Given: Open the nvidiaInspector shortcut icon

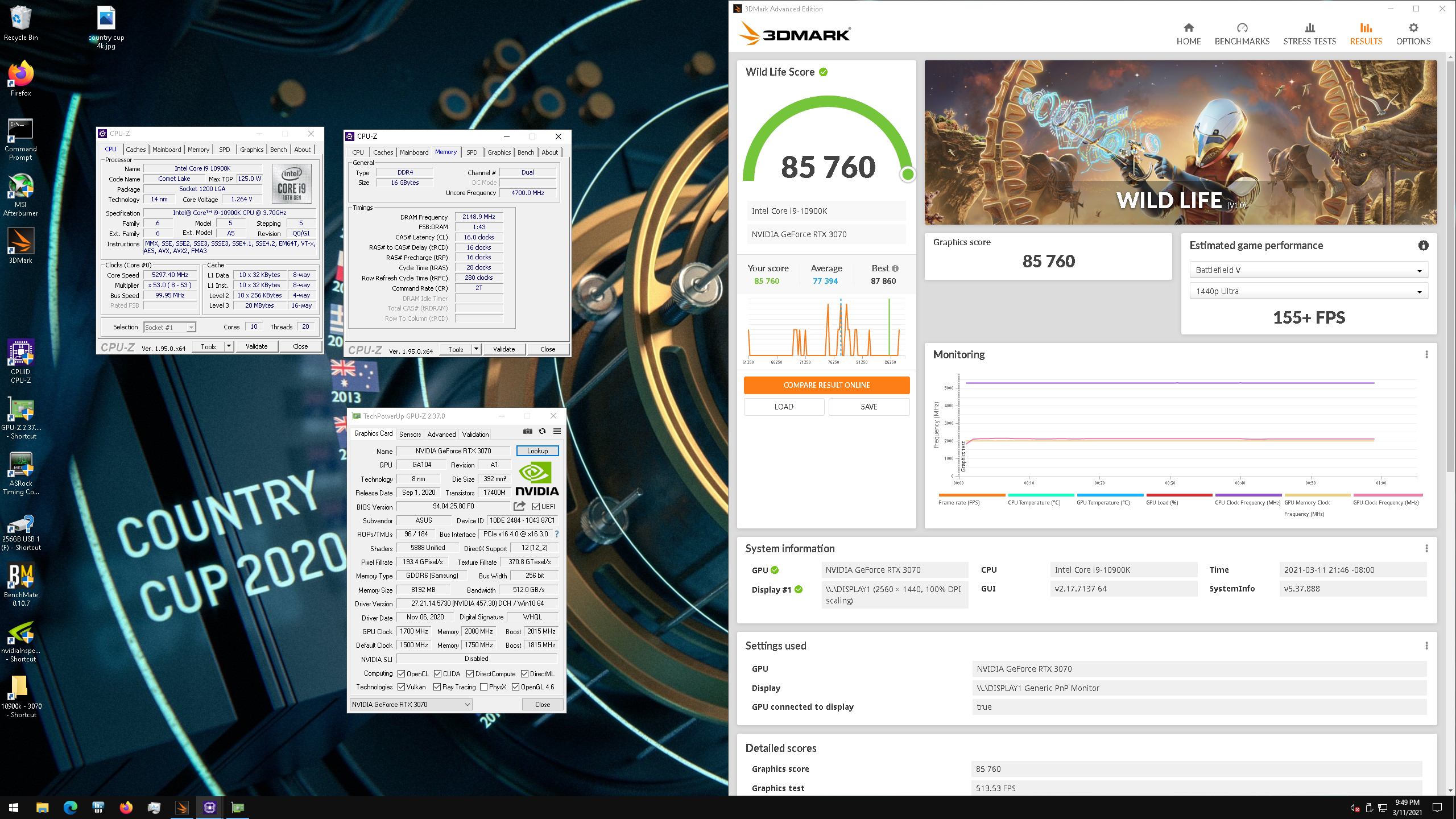Looking at the screenshot, I should click(20, 641).
